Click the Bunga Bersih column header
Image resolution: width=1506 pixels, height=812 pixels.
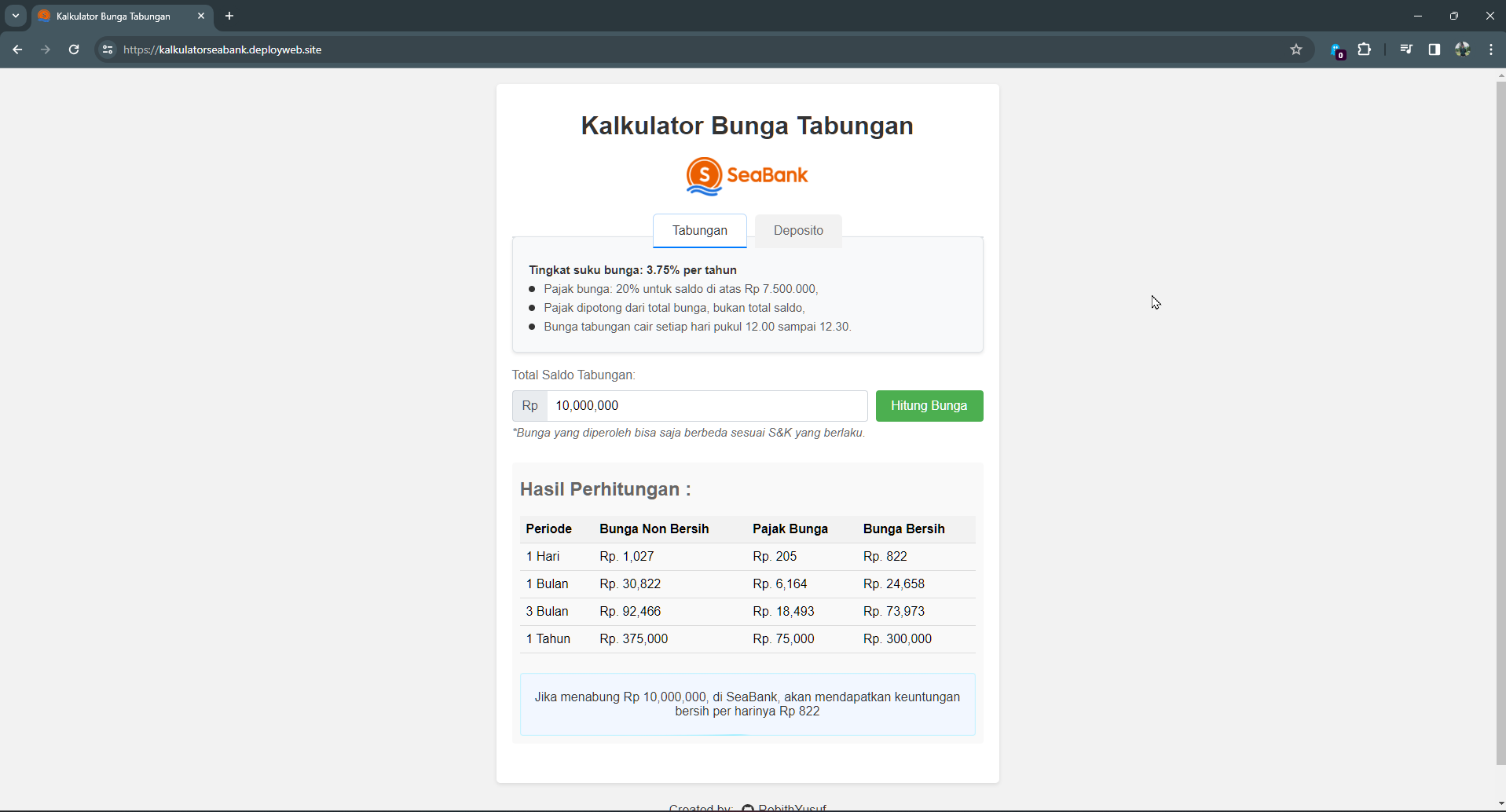pos(904,529)
